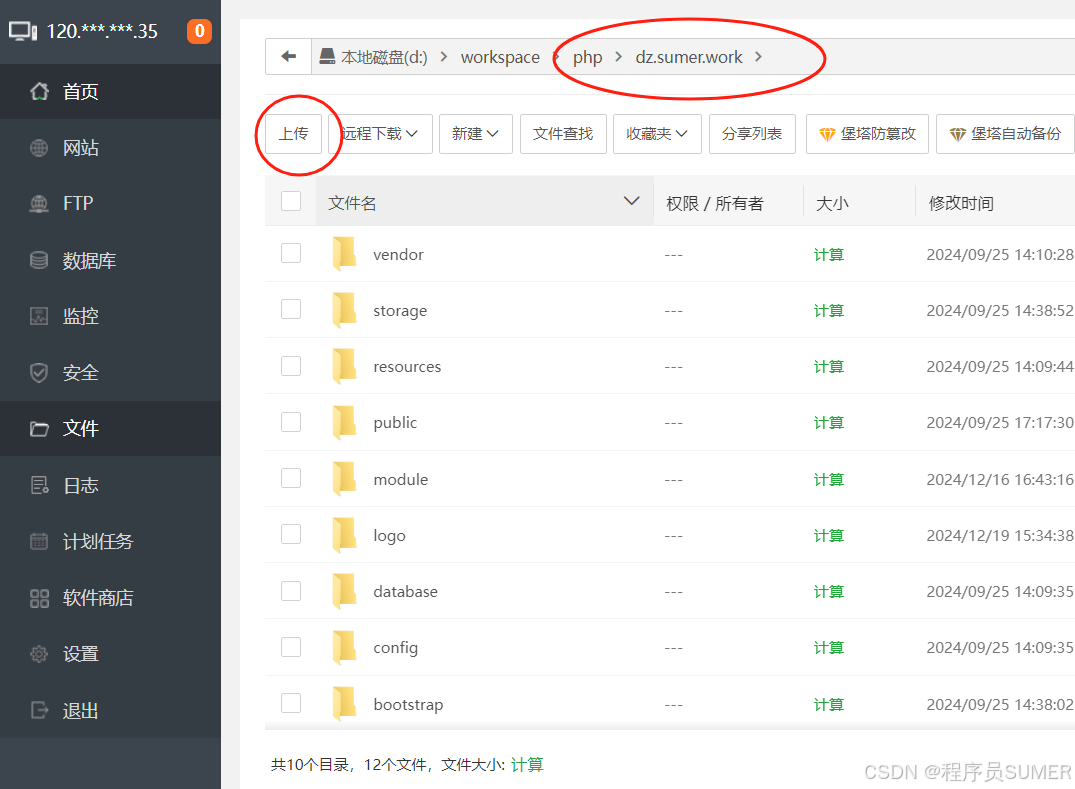This screenshot has height=789, width=1075.
Task: Open 计划任务 in the sidebar
Action: [110, 542]
